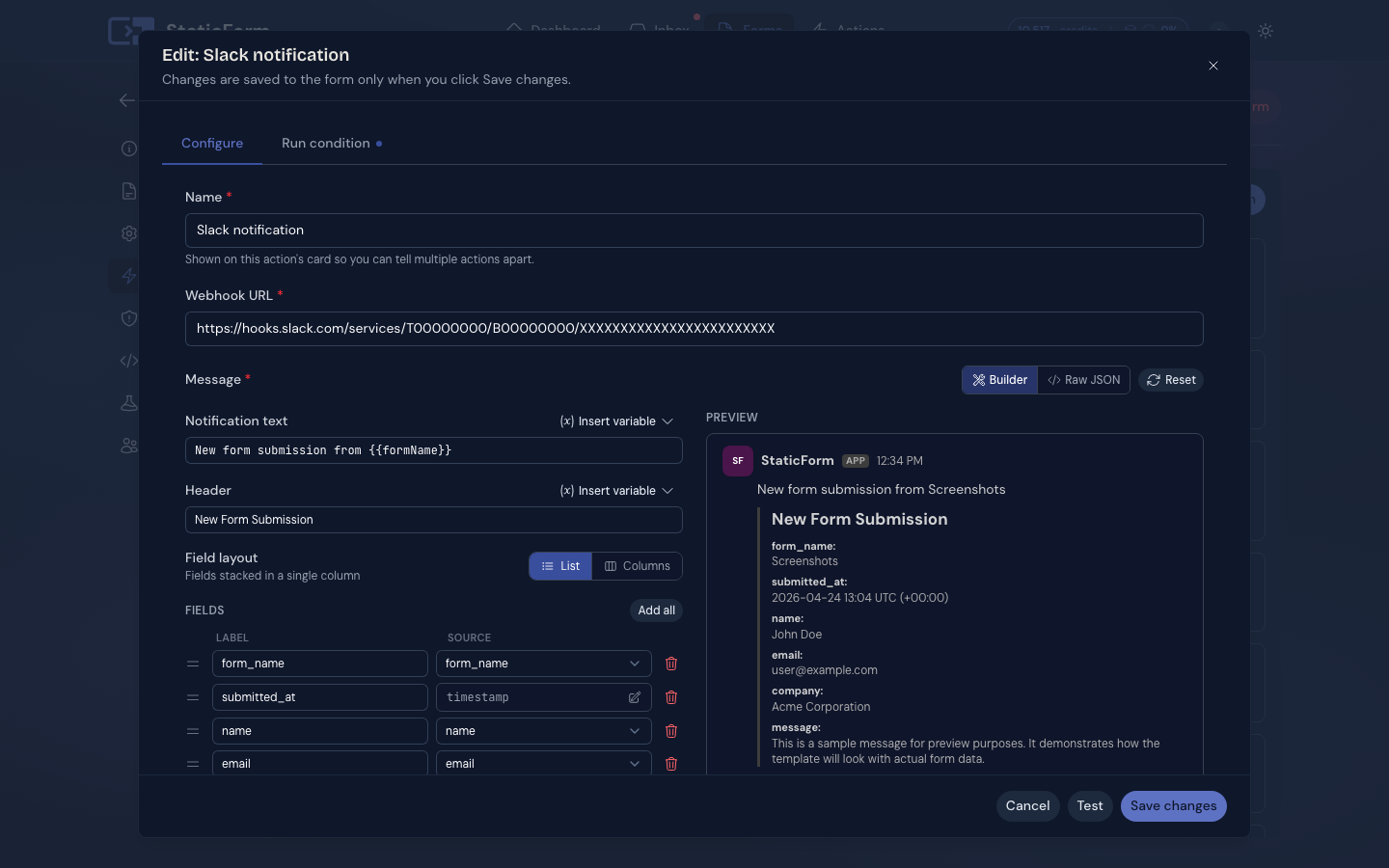1389x868 pixels.
Task: Click user@example.com in the preview
Action: click(x=825, y=670)
